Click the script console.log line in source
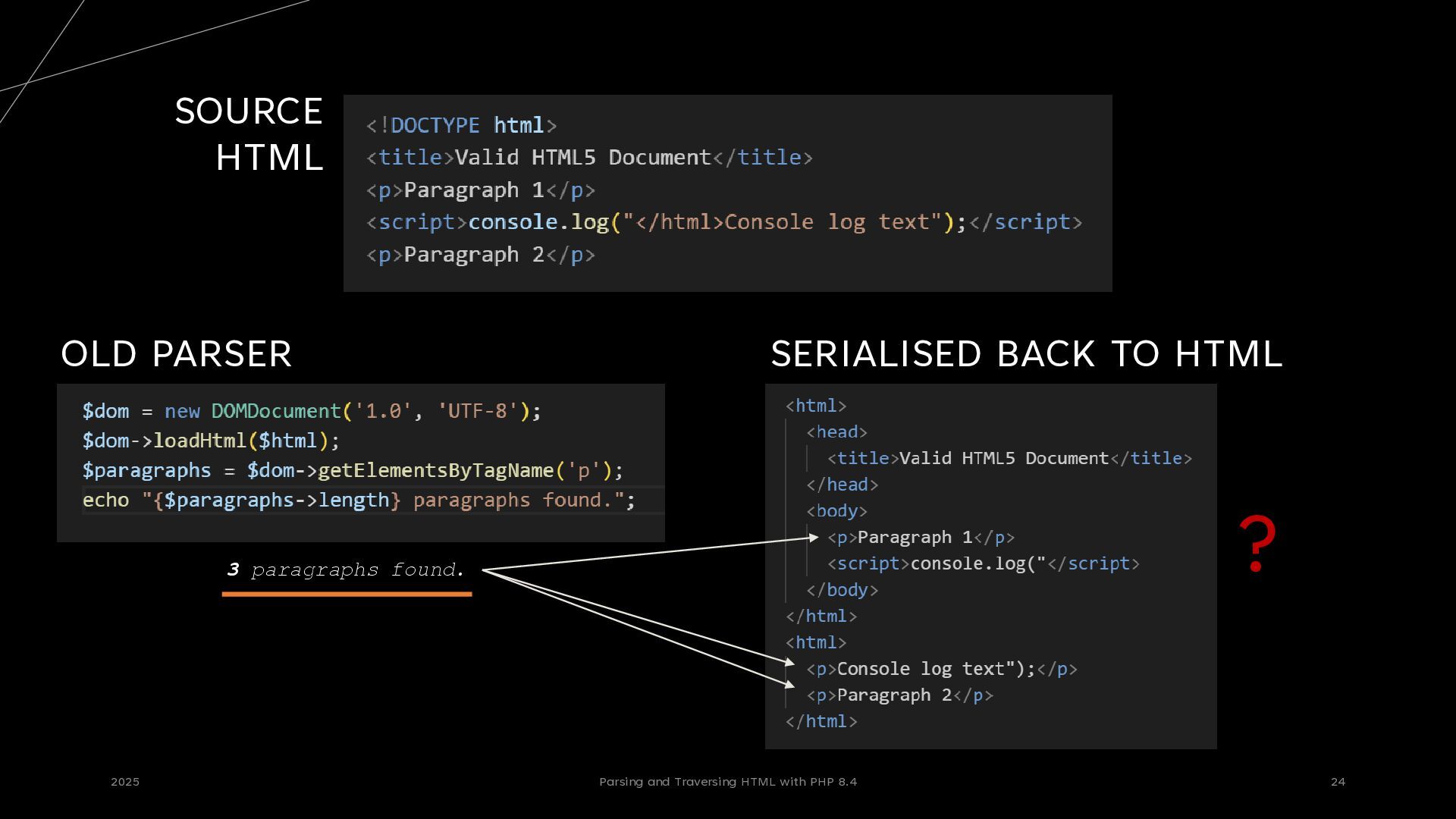Image resolution: width=1456 pixels, height=819 pixels. 723,222
